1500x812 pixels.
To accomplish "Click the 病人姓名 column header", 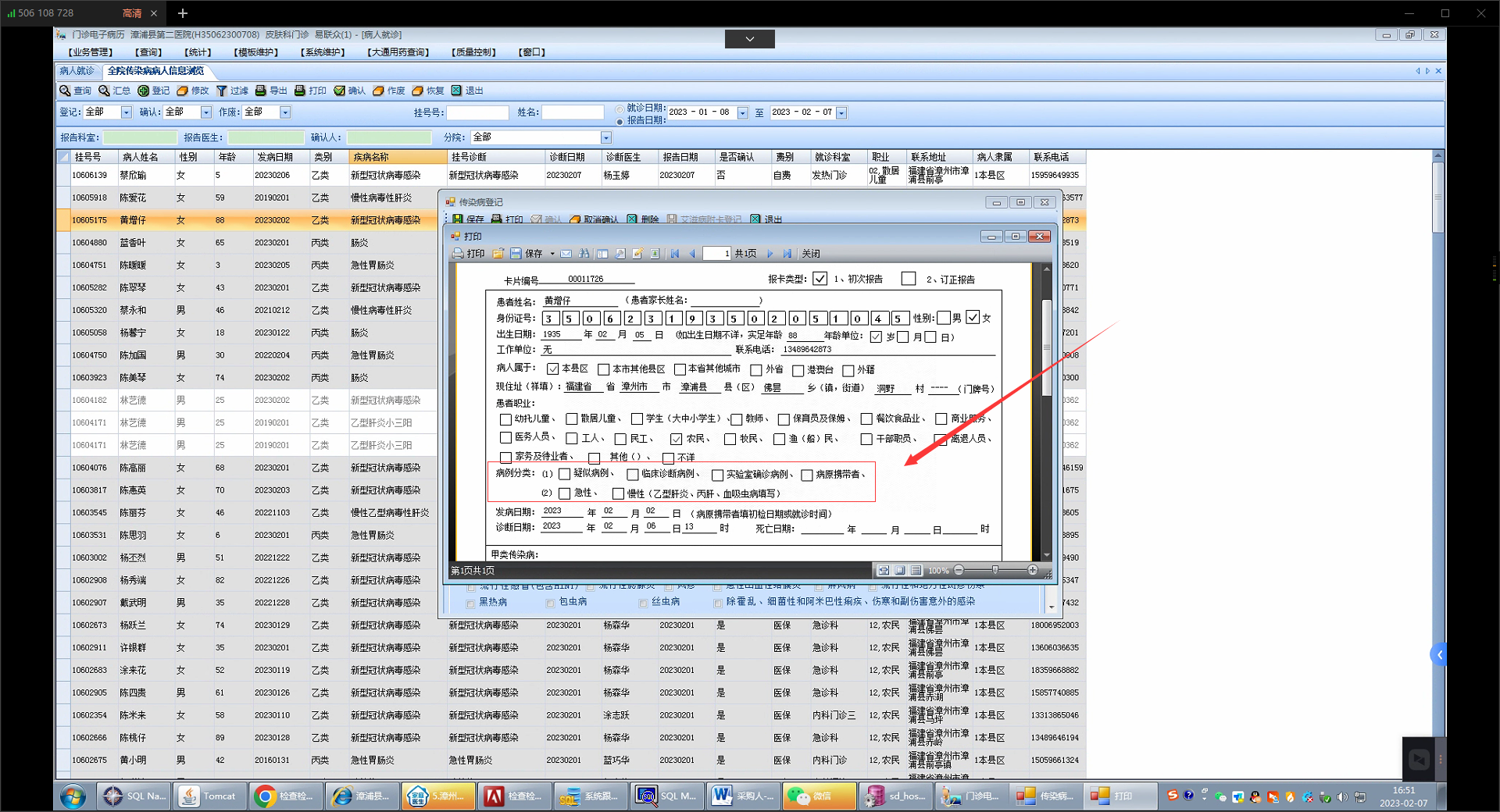I will pos(146,157).
